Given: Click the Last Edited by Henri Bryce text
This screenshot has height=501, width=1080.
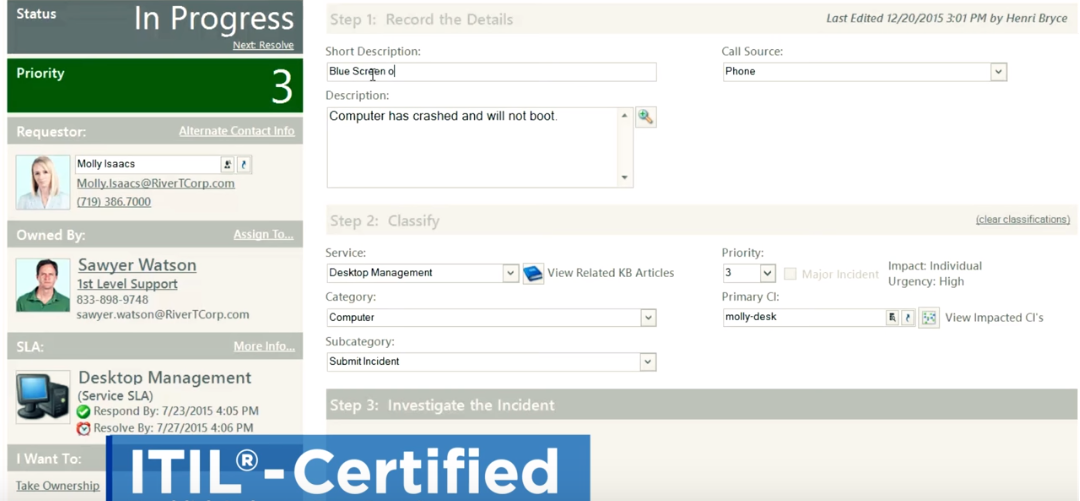Looking at the screenshot, I should click(946, 19).
